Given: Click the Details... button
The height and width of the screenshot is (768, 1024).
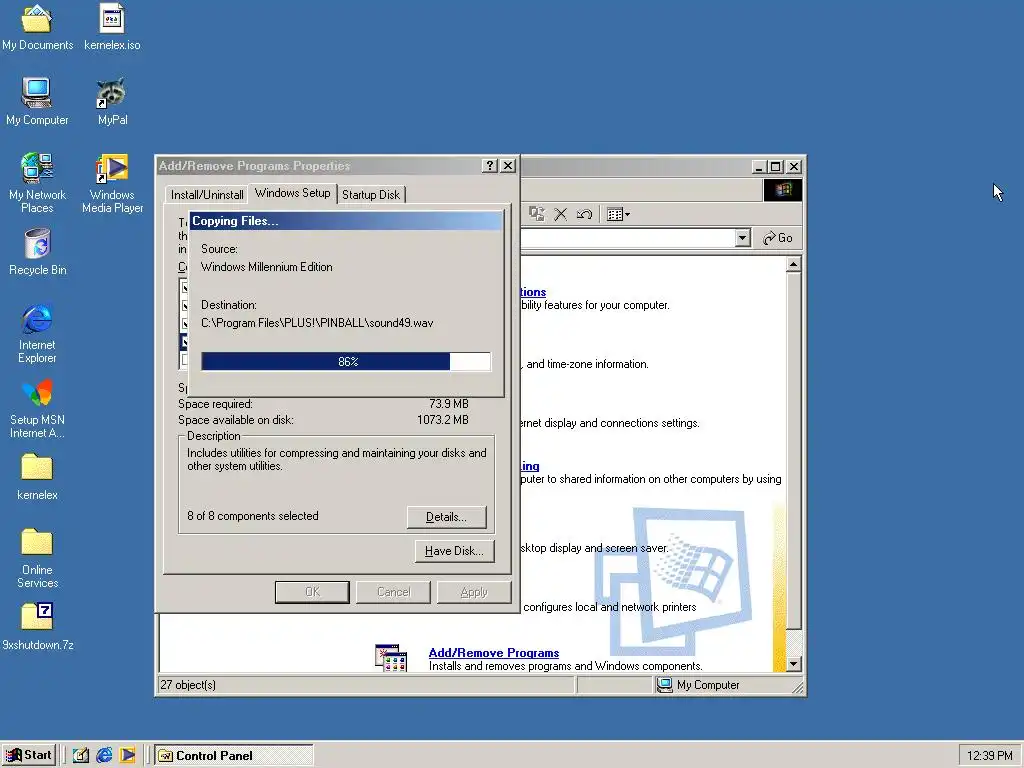Looking at the screenshot, I should pos(446,517).
